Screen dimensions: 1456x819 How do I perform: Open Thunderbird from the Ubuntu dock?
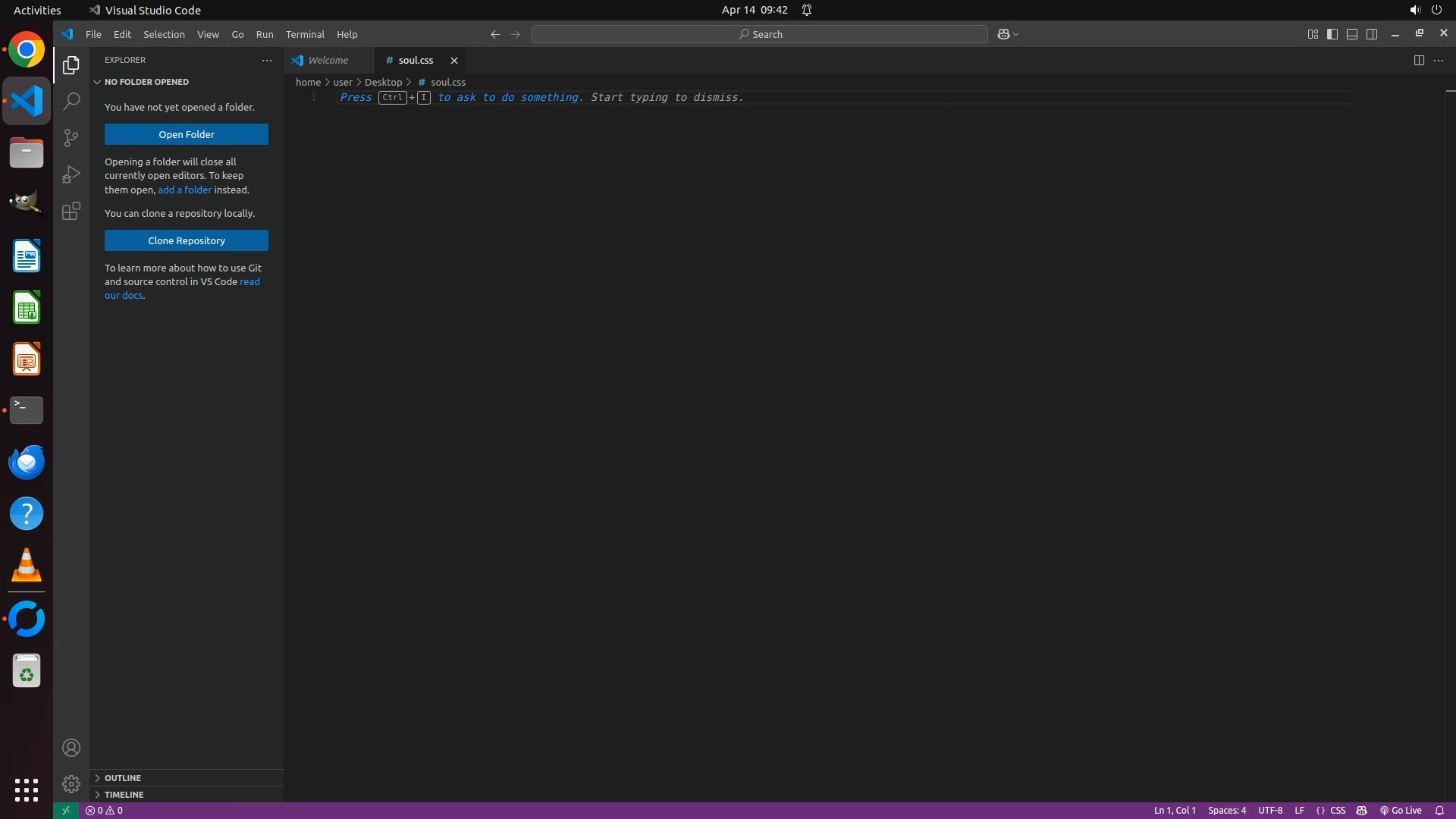coord(27,462)
